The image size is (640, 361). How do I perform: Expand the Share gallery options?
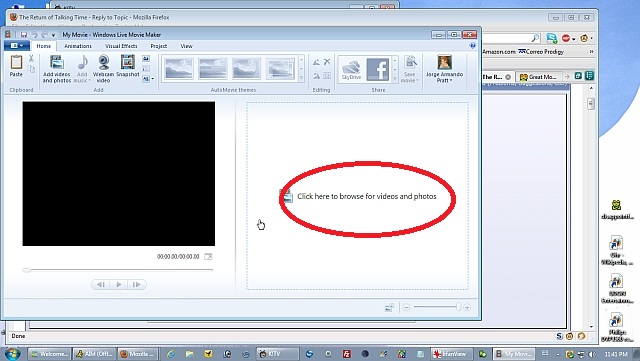click(395, 78)
